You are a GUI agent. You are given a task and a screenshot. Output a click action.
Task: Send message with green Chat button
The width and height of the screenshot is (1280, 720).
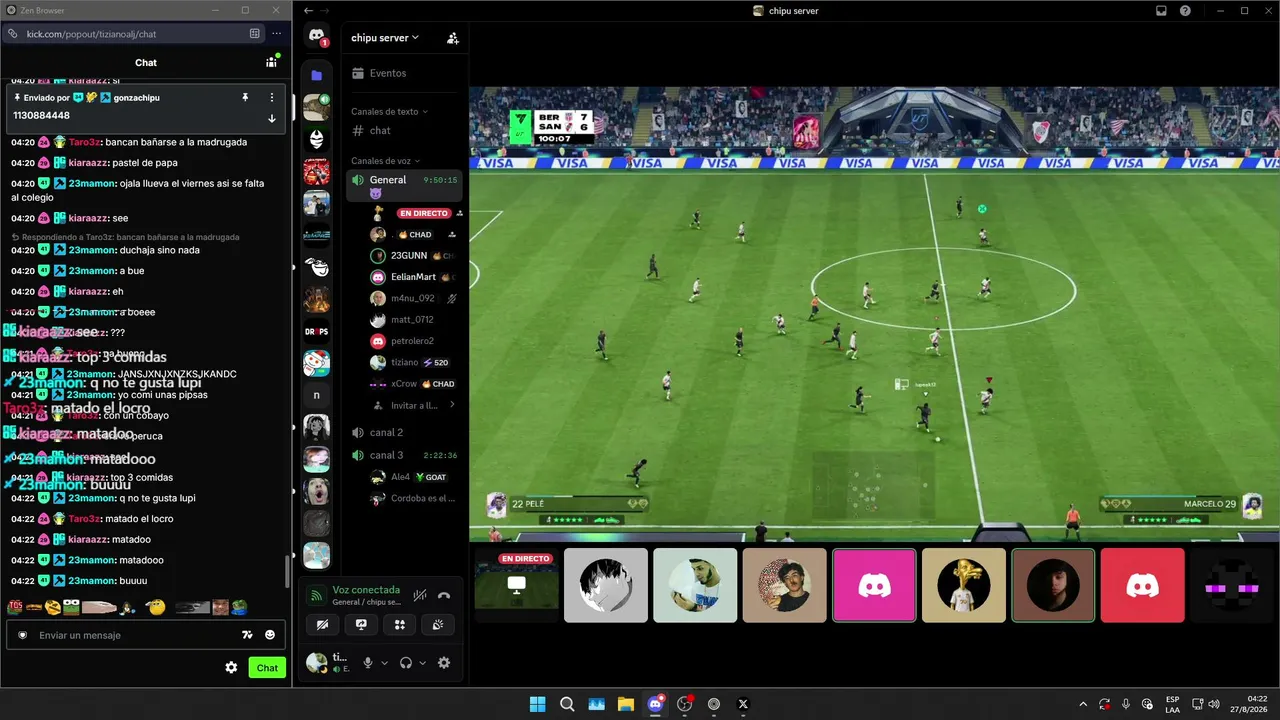coord(267,667)
